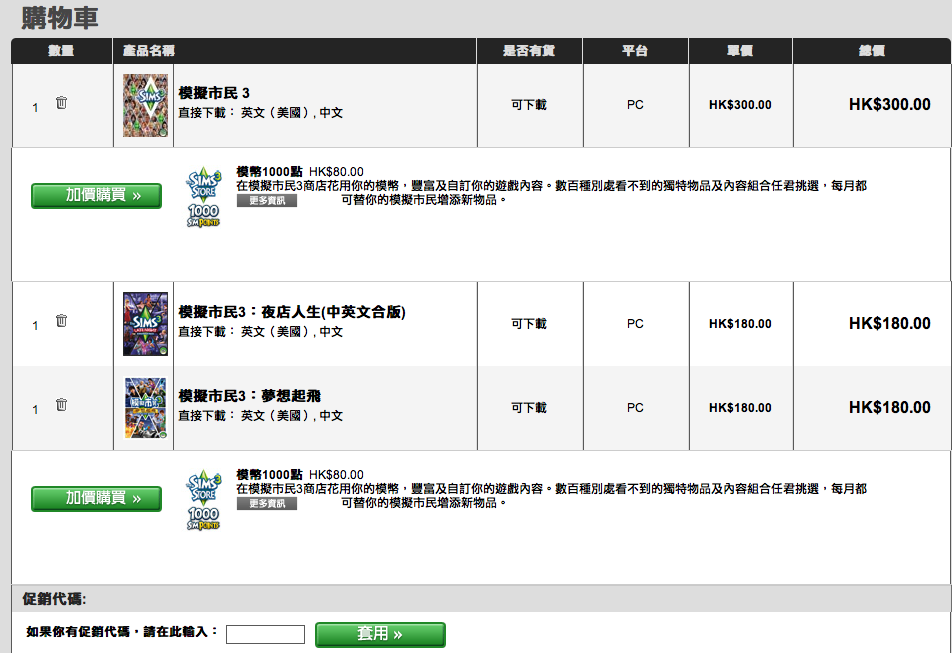Click PC platform cell for 夢想起飛

click(635, 408)
